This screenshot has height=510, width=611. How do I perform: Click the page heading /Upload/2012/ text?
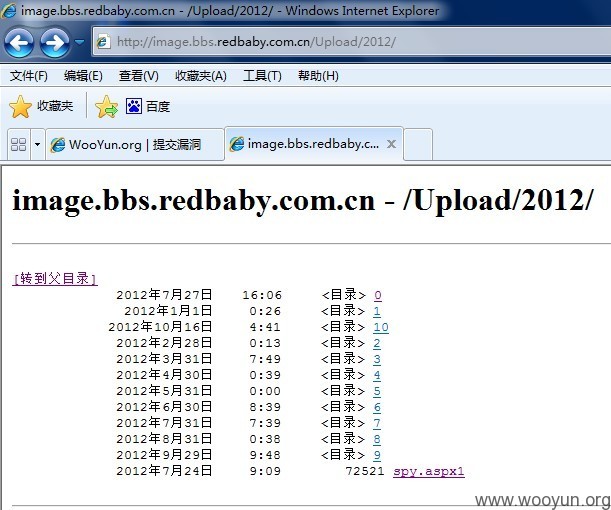[x=499, y=200]
